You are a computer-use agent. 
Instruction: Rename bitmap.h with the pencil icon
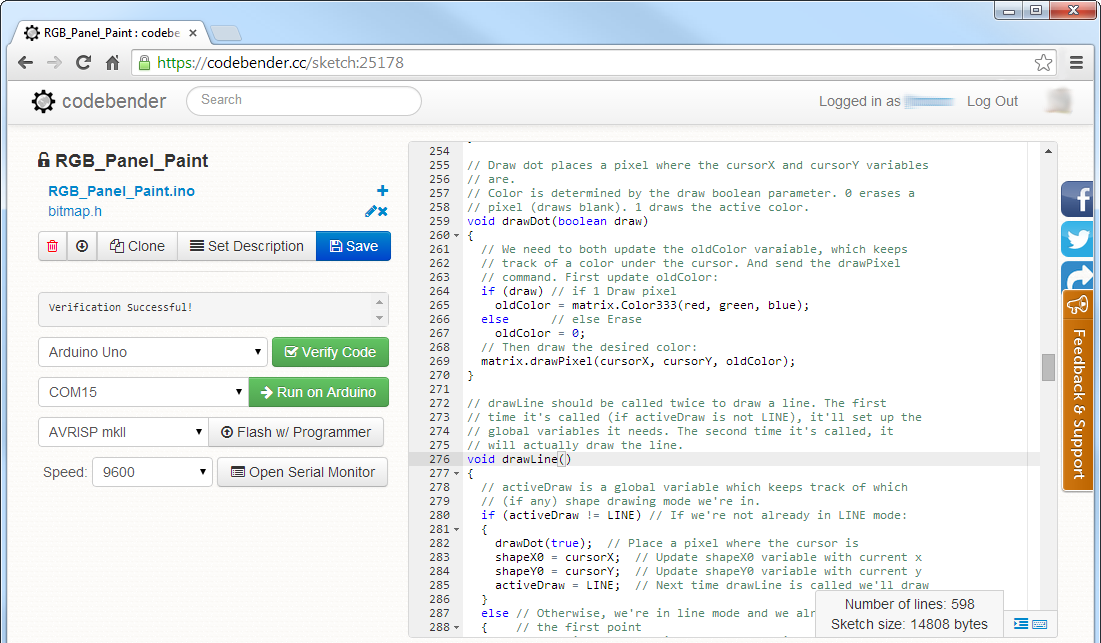[369, 211]
